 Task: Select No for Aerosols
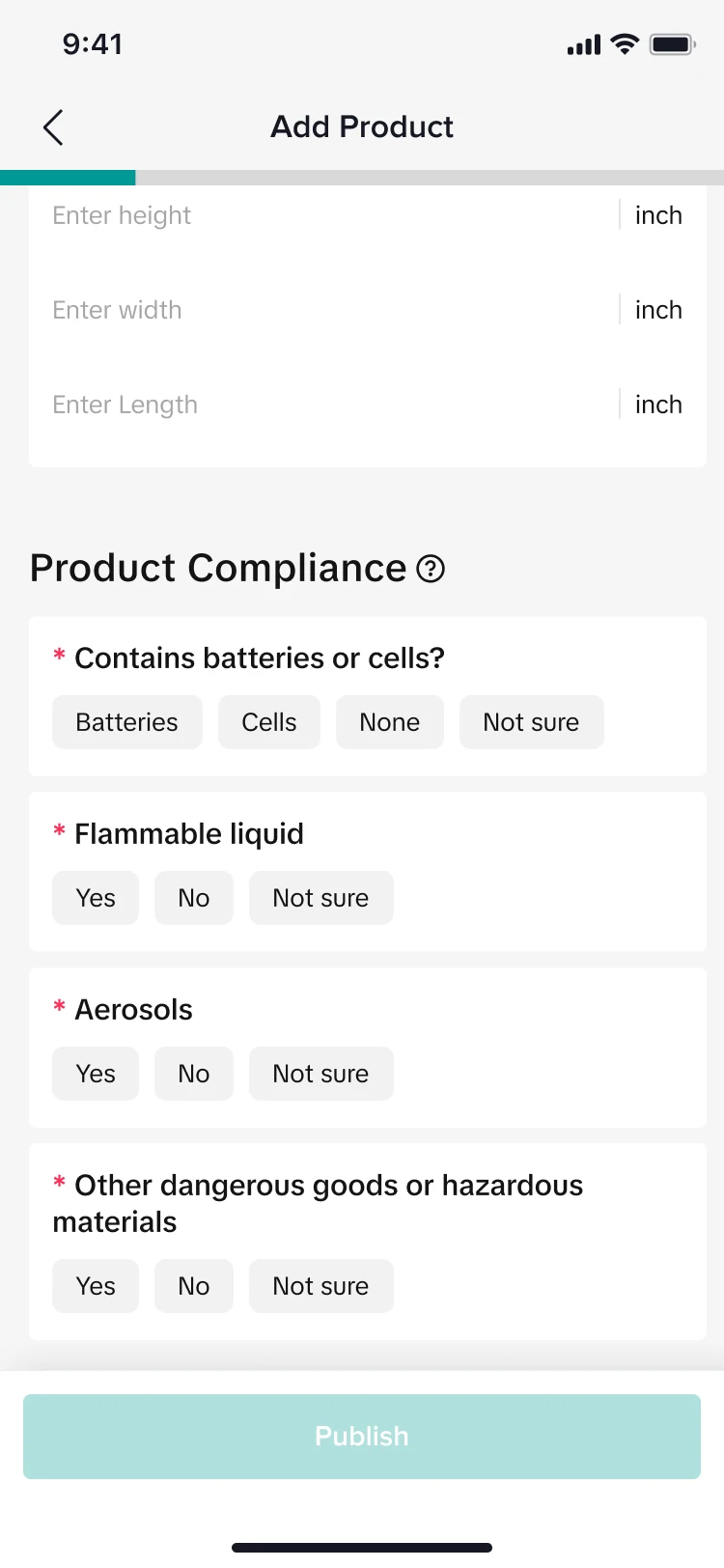tap(194, 1074)
